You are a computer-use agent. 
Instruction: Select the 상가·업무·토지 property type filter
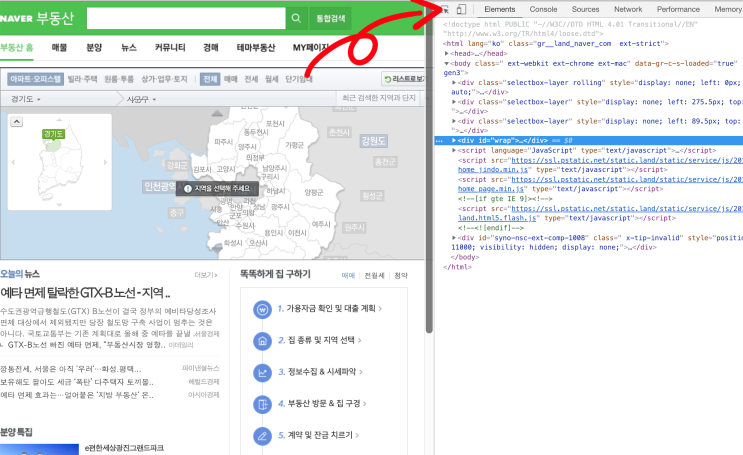point(164,79)
